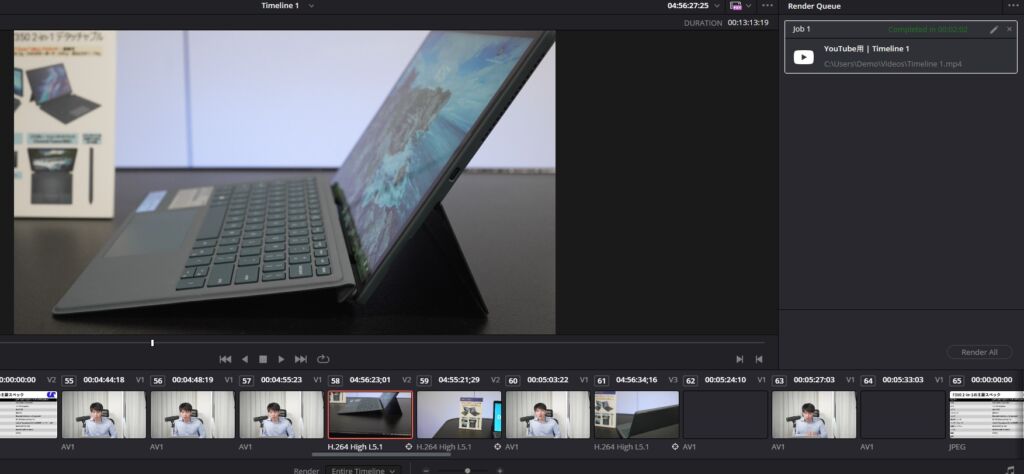This screenshot has height=474, width=1024.
Task: Open the Render Entire Timeline dropdown
Action: tap(364, 471)
